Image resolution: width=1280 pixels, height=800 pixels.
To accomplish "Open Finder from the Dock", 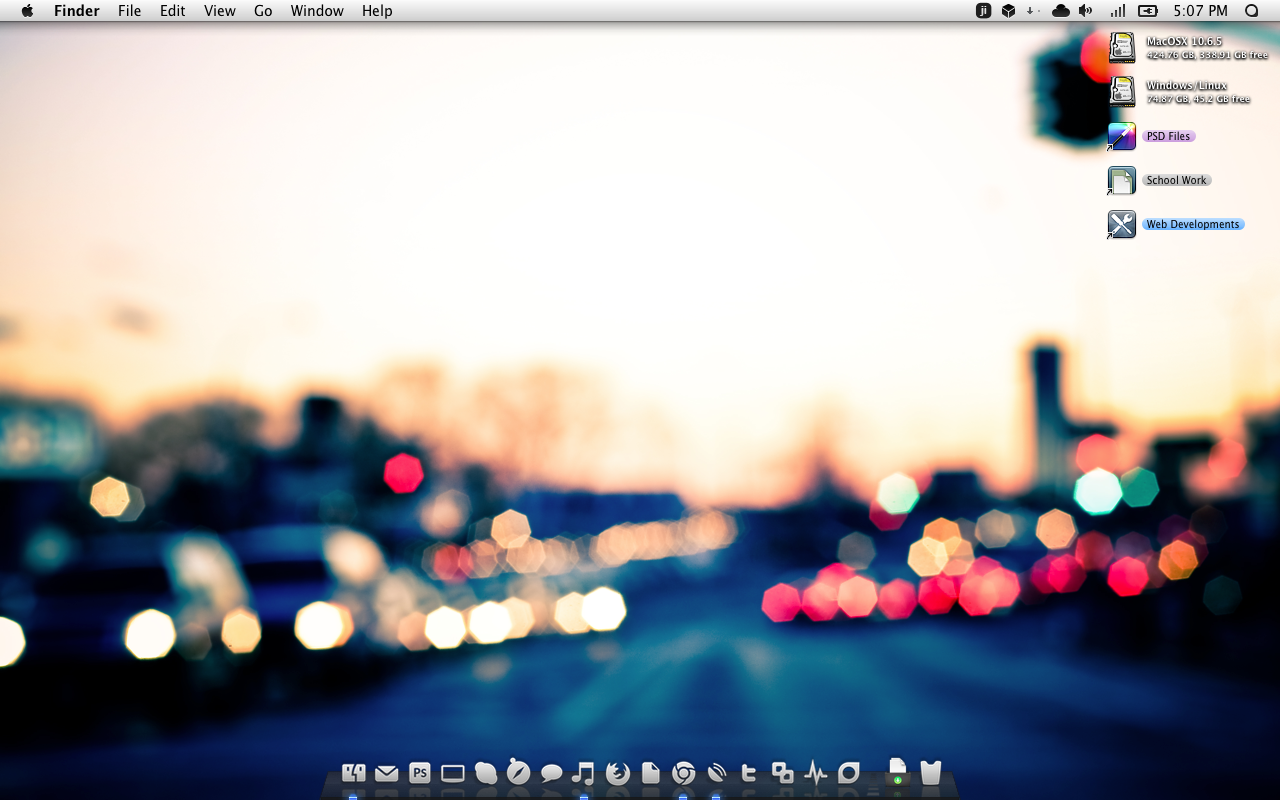I will 353,772.
